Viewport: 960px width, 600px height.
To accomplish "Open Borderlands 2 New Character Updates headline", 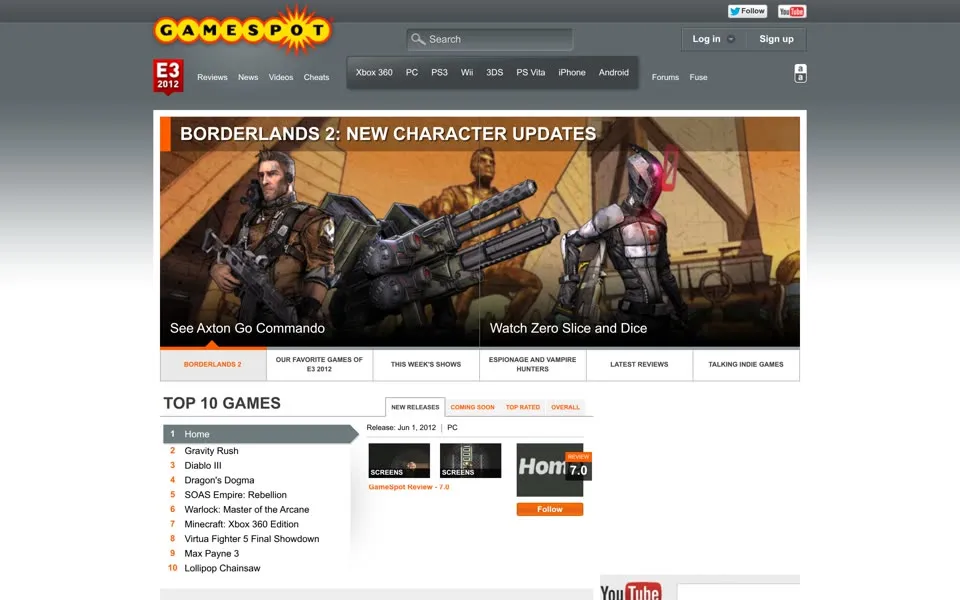I will point(388,134).
